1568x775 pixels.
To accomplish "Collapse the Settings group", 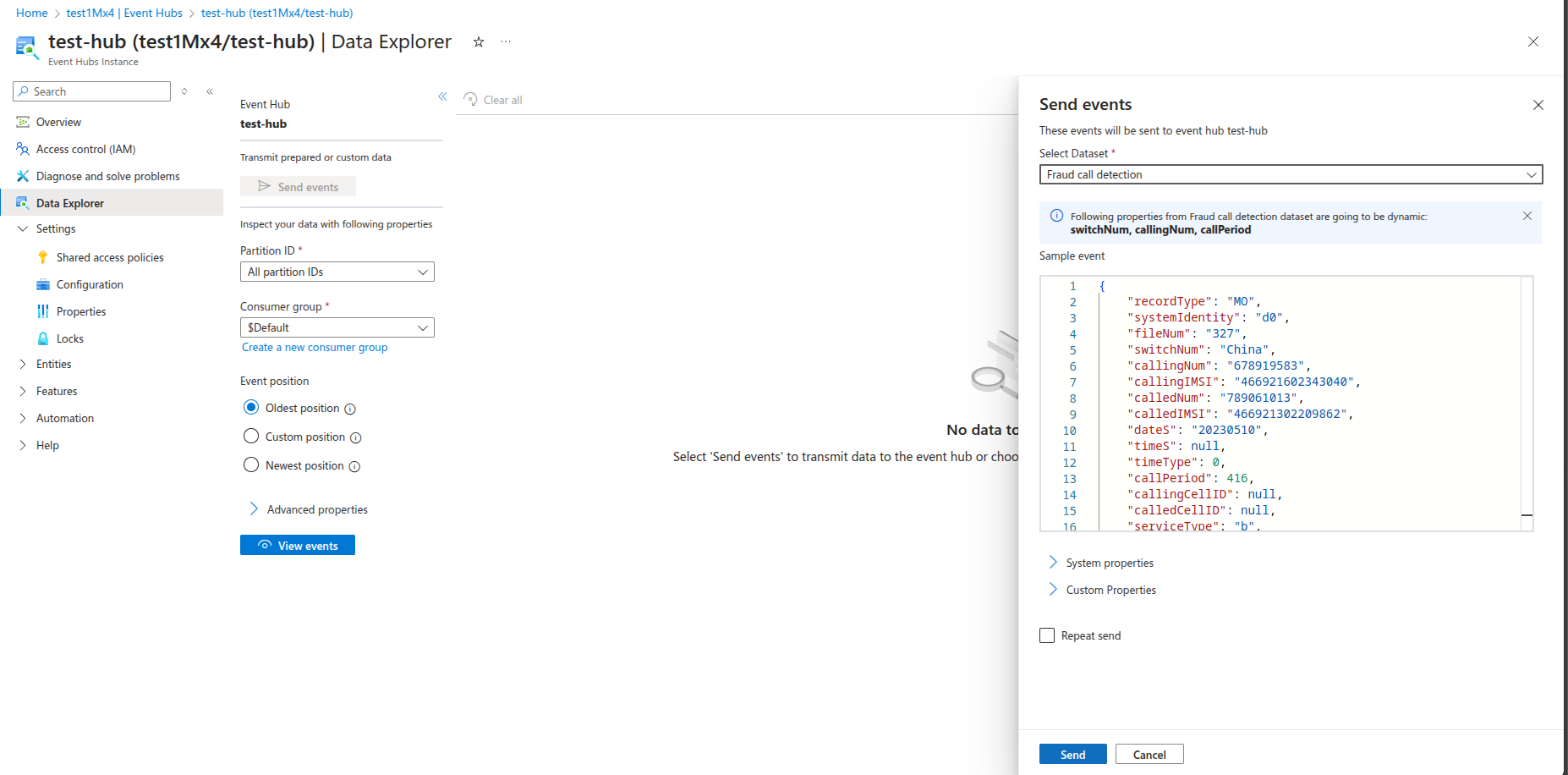I will (23, 228).
